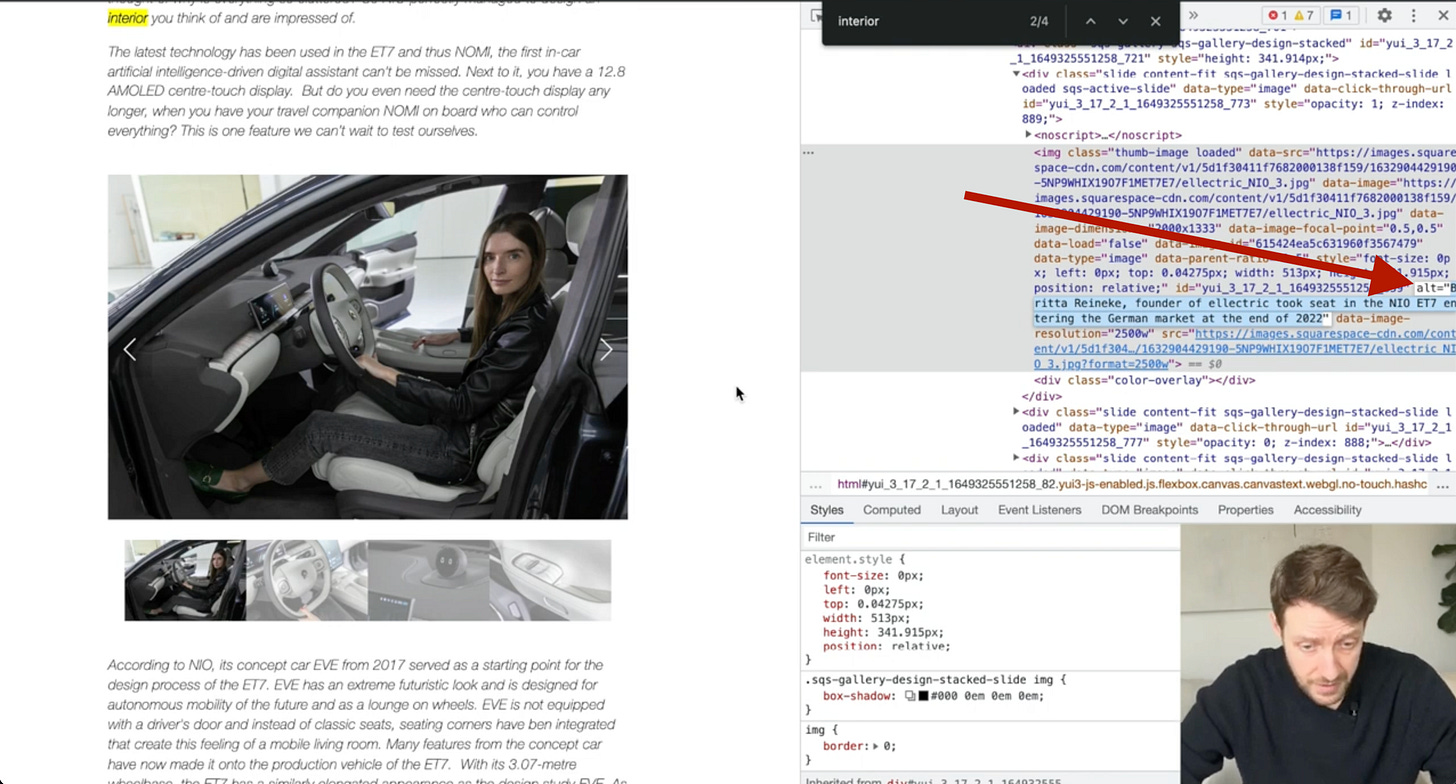Image resolution: width=1456 pixels, height=784 pixels.
Task: Click the .sqs-gallery-design-stacked-slide img selector
Action: [931, 680]
